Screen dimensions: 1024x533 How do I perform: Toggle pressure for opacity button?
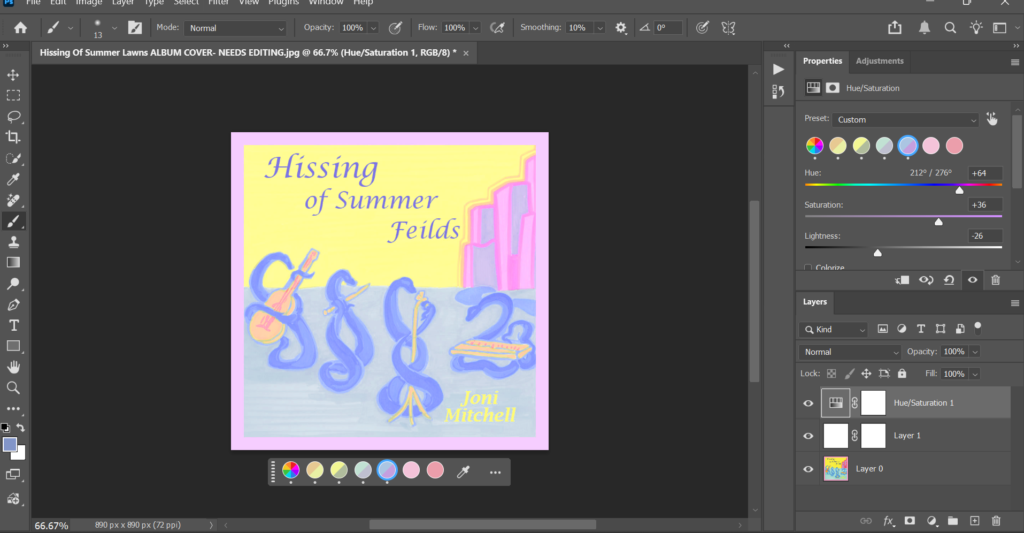coord(395,27)
